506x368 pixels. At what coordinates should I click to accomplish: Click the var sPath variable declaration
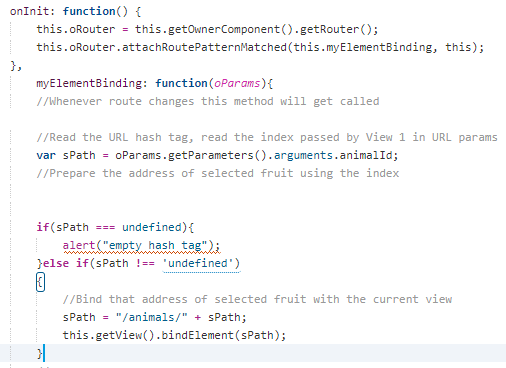(66, 155)
